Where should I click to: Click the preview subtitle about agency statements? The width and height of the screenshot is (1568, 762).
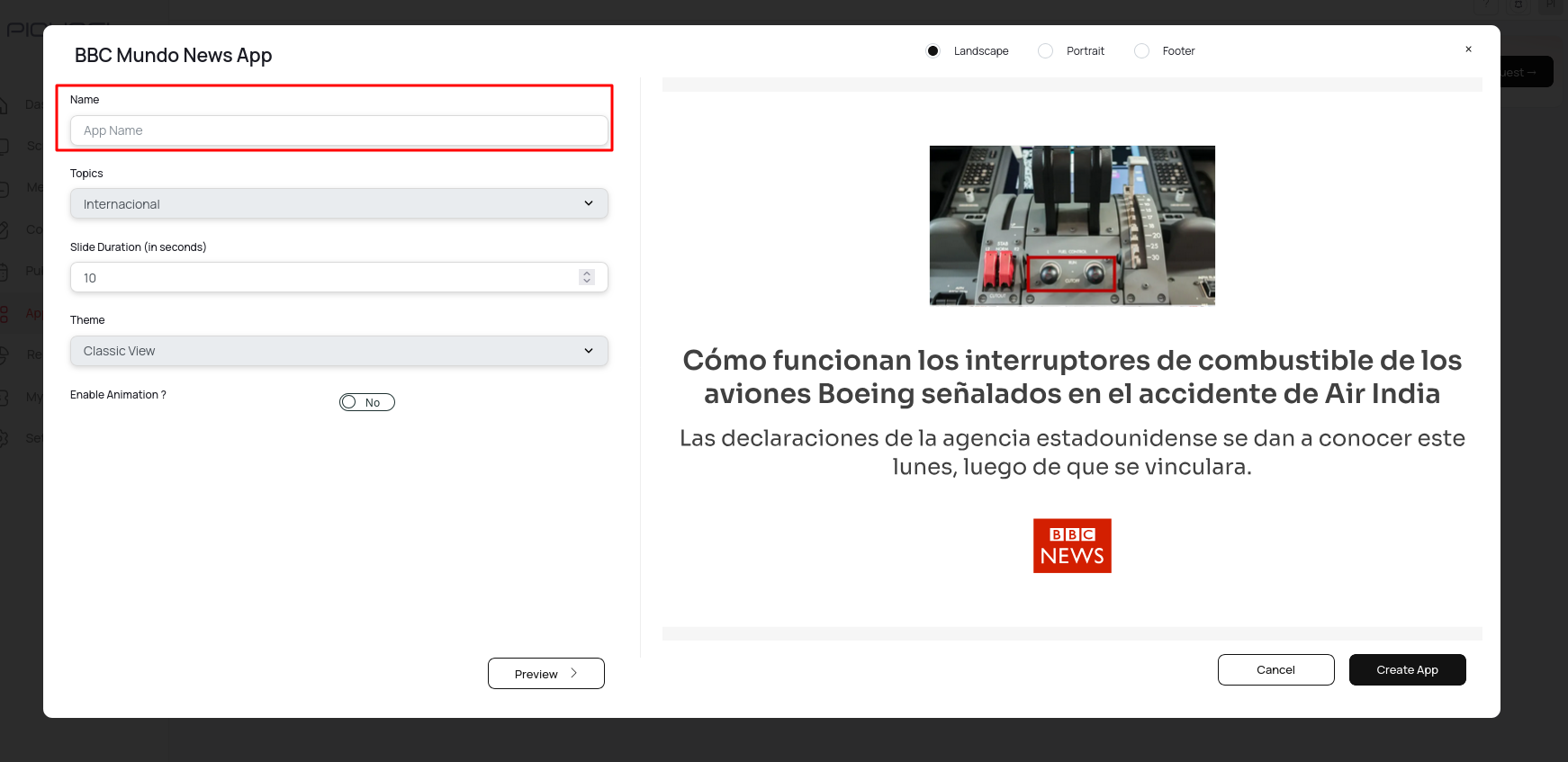pos(1071,452)
